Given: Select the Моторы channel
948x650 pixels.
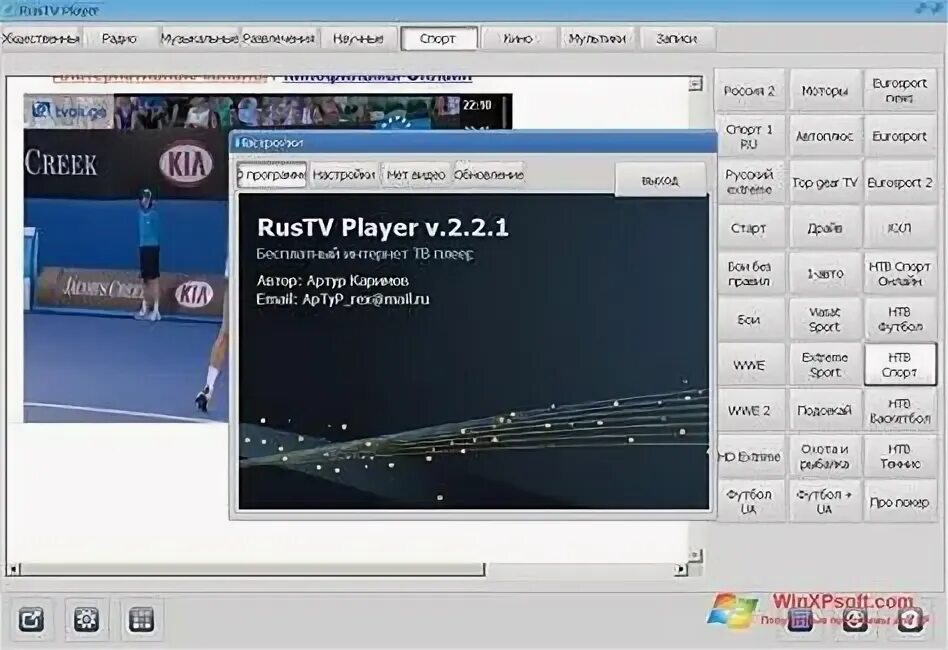Looking at the screenshot, I should [825, 91].
